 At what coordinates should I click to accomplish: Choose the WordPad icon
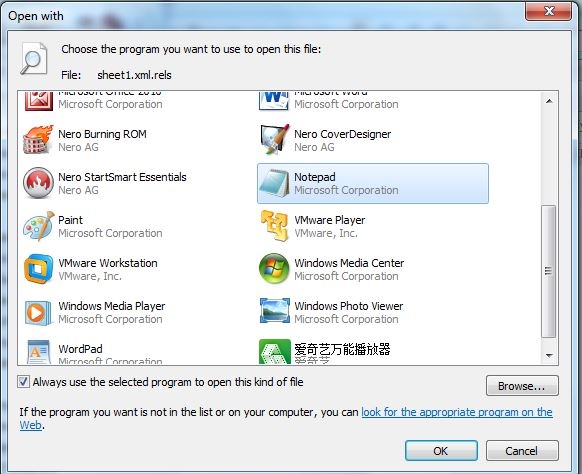pyautogui.click(x=38, y=352)
